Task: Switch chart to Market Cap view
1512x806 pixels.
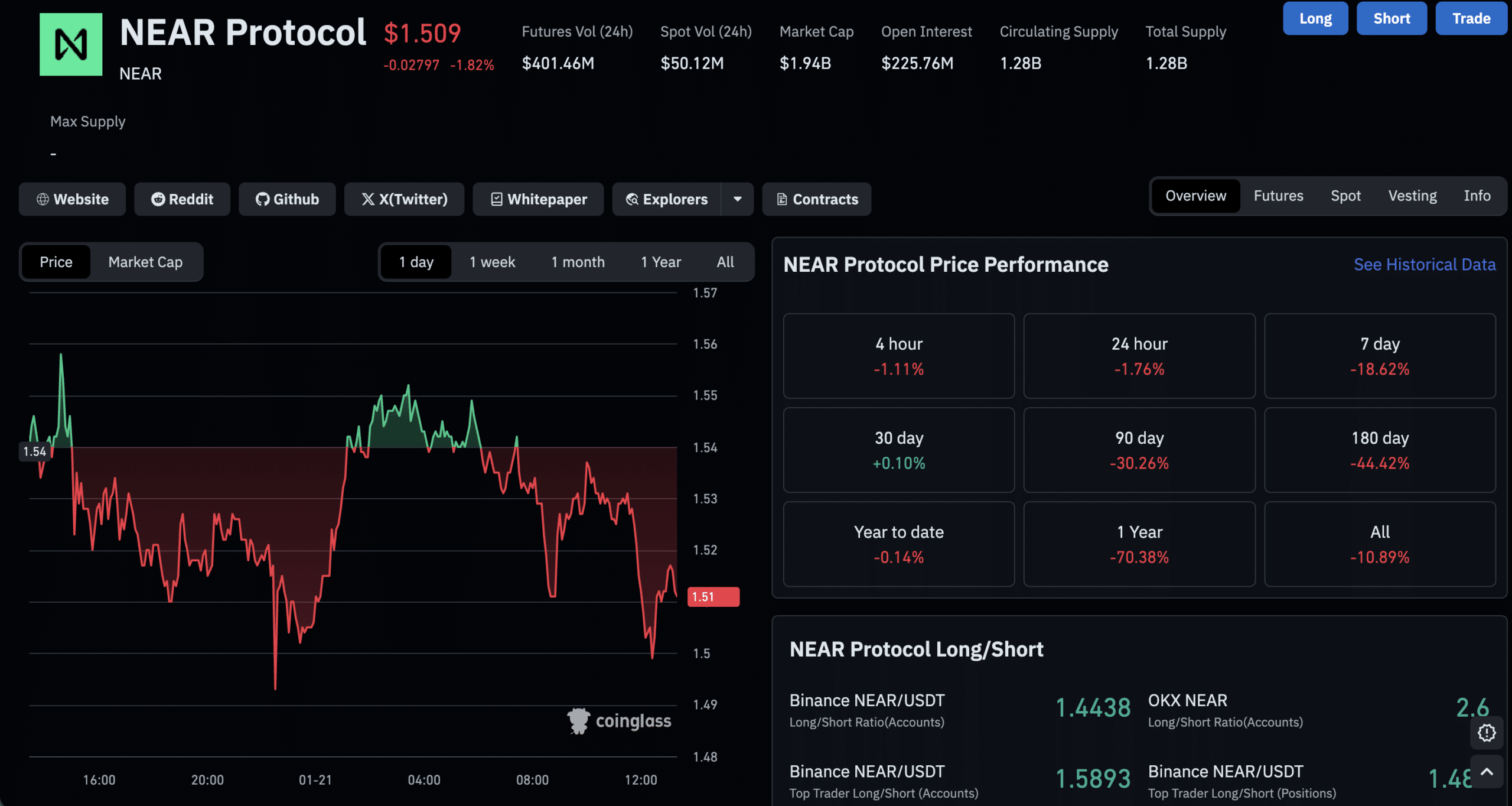Action: (x=145, y=262)
